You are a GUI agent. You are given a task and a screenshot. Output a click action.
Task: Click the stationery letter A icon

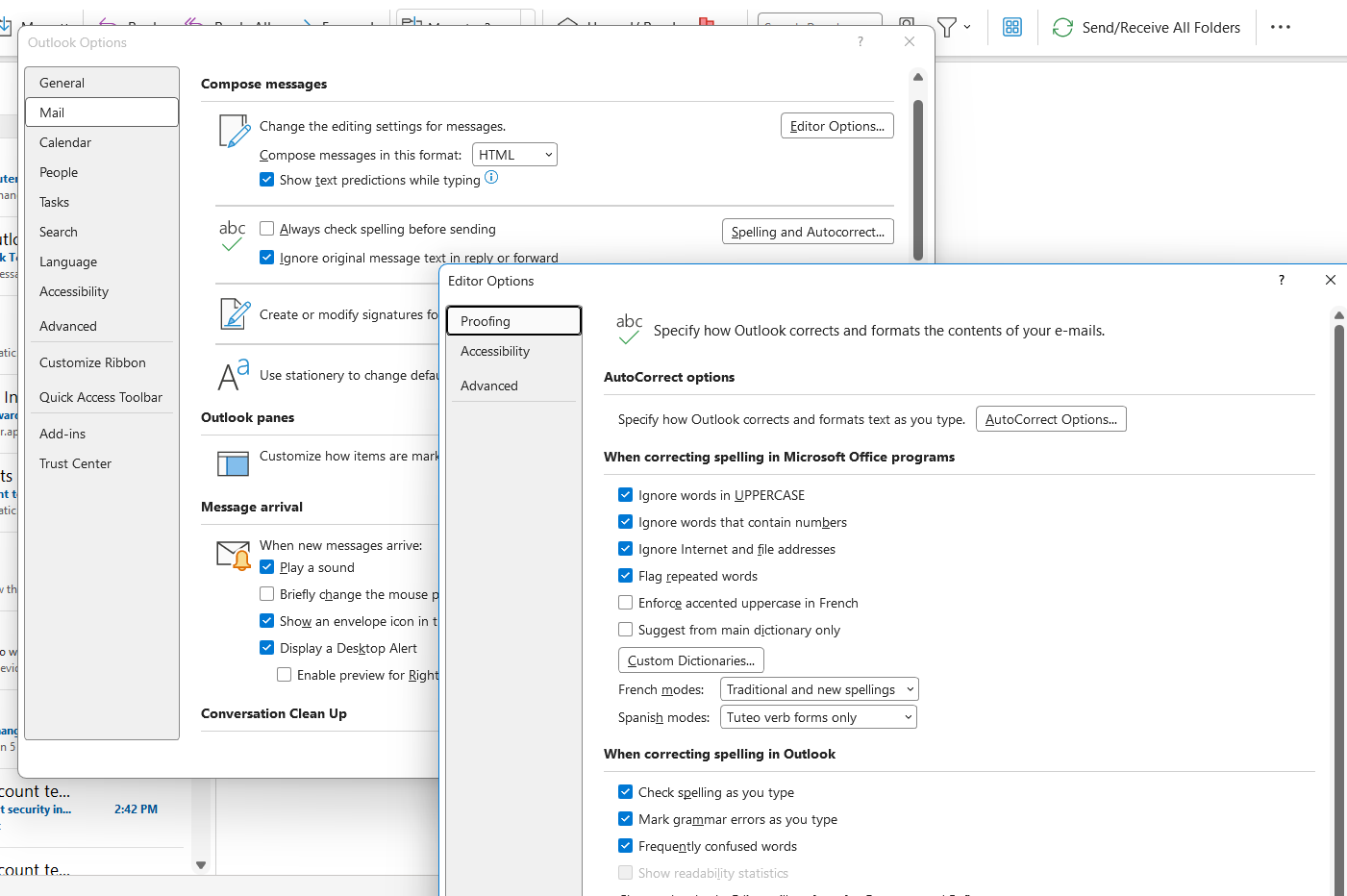(x=234, y=374)
